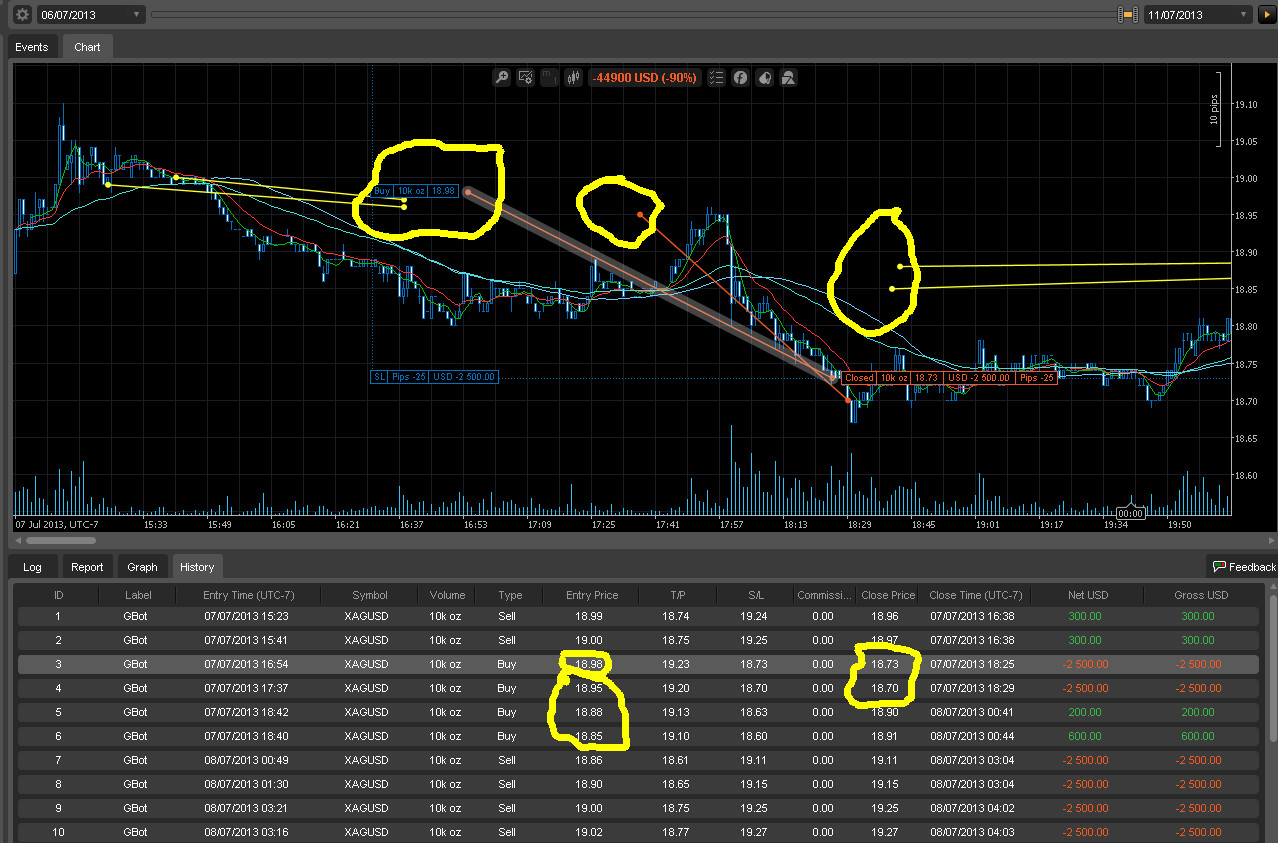This screenshot has width=1278, height=843.
Task: Select the History tab
Action: 197,567
